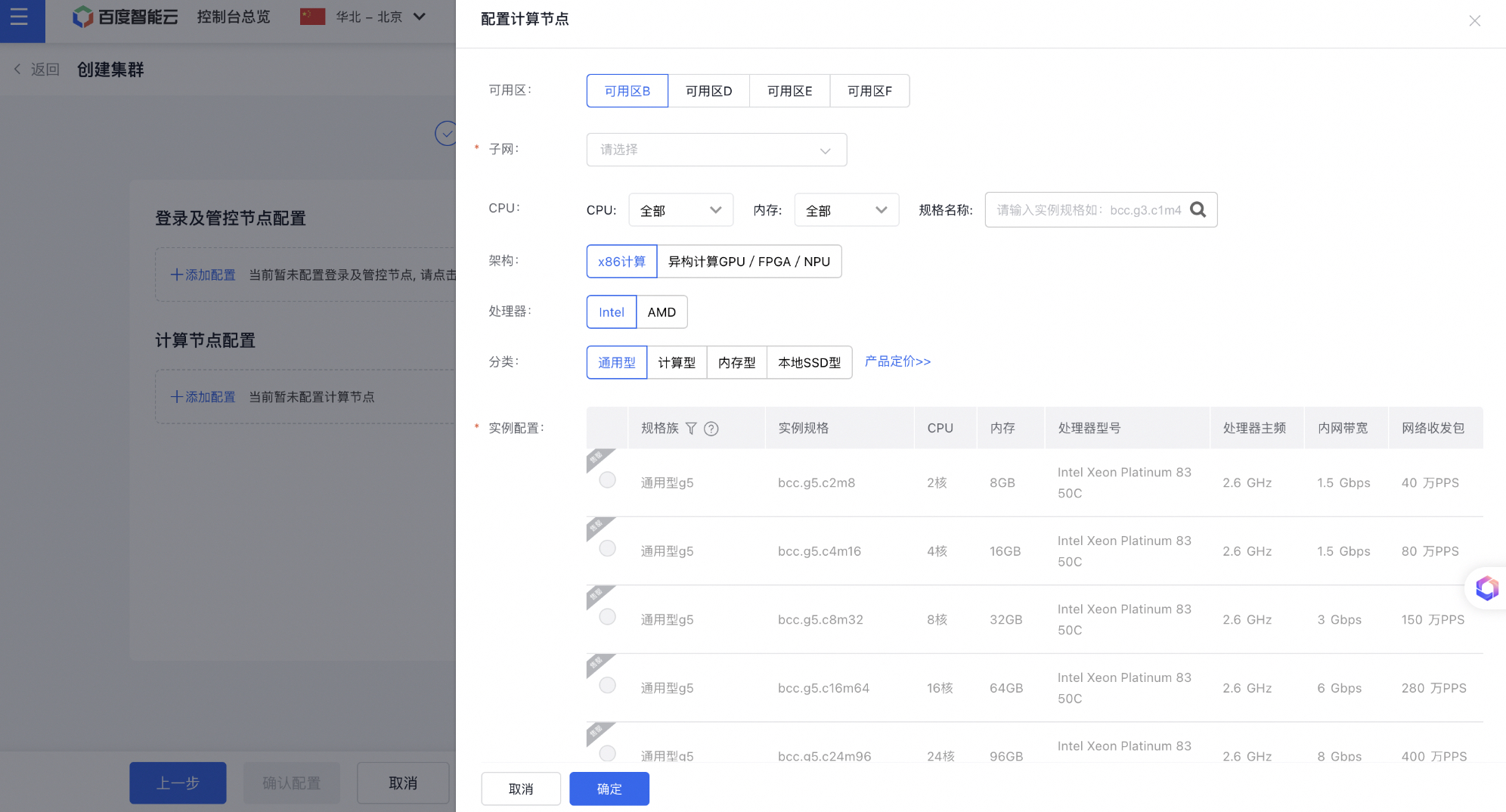Viewport: 1506px width, 812px height.
Task: Select 可用区F zone tab
Action: pyautogui.click(x=869, y=91)
